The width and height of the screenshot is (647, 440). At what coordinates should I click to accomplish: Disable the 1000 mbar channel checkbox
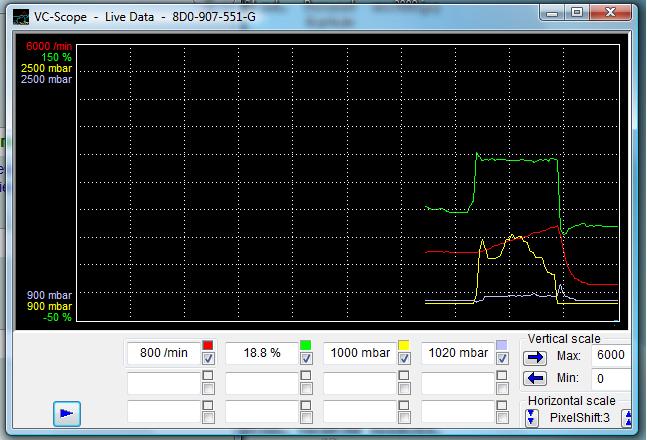[404, 359]
